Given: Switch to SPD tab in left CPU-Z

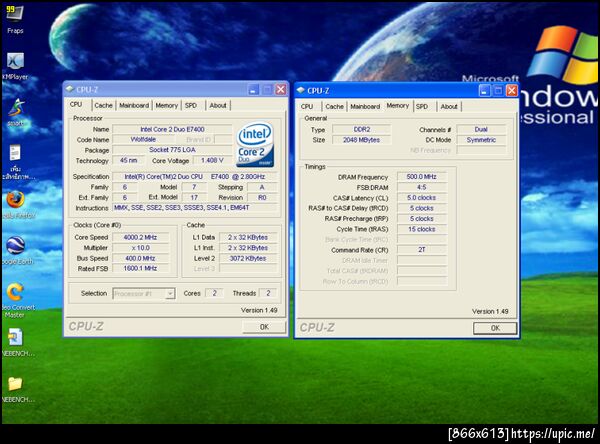Looking at the screenshot, I should tap(191, 105).
